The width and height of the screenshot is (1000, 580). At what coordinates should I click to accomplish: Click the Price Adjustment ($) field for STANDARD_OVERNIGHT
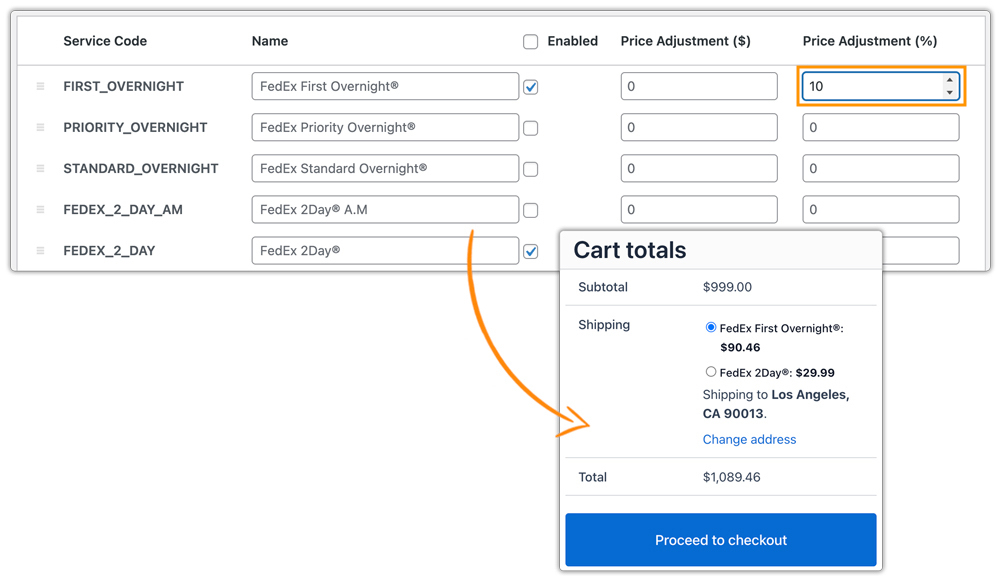click(x=698, y=168)
